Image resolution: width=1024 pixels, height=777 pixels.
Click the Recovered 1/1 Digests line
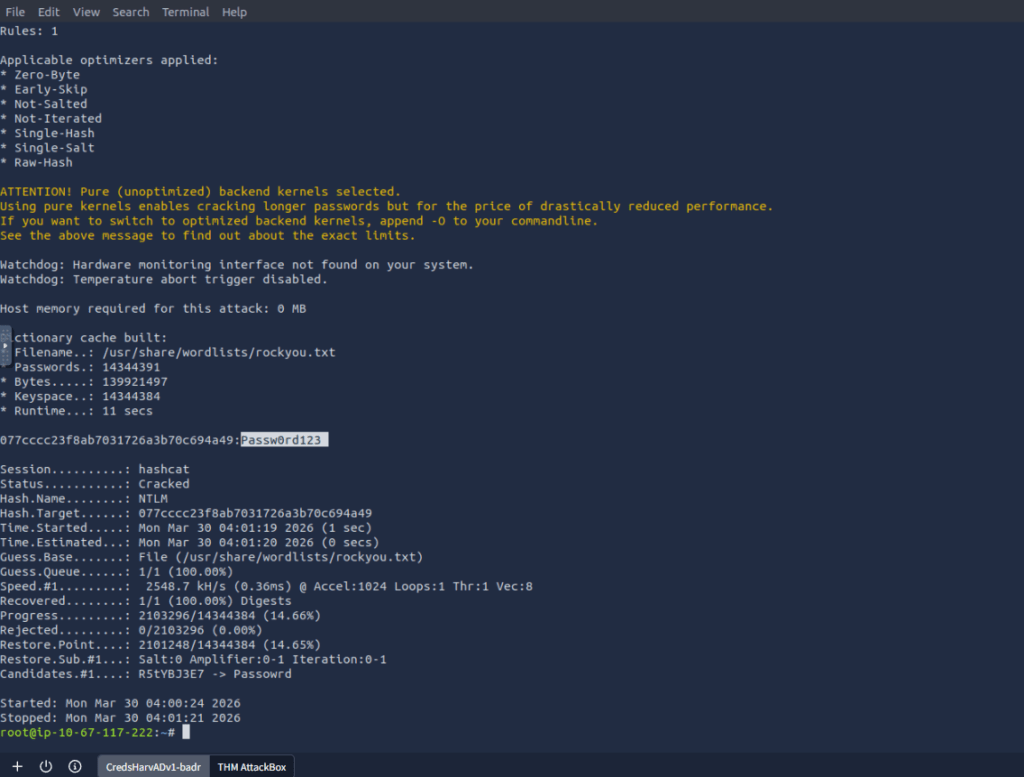click(146, 601)
